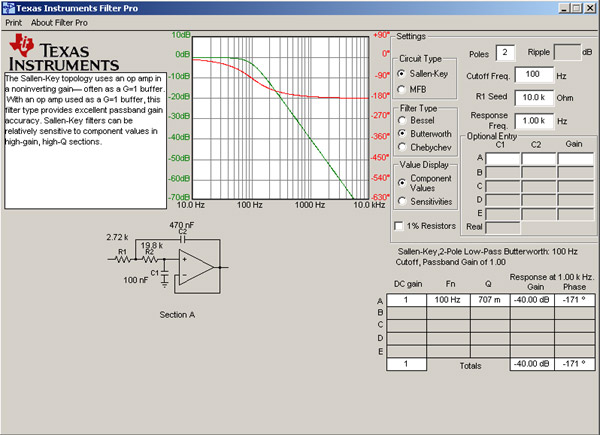Click the Texas Instruments logo

pyautogui.click(x=64, y=53)
